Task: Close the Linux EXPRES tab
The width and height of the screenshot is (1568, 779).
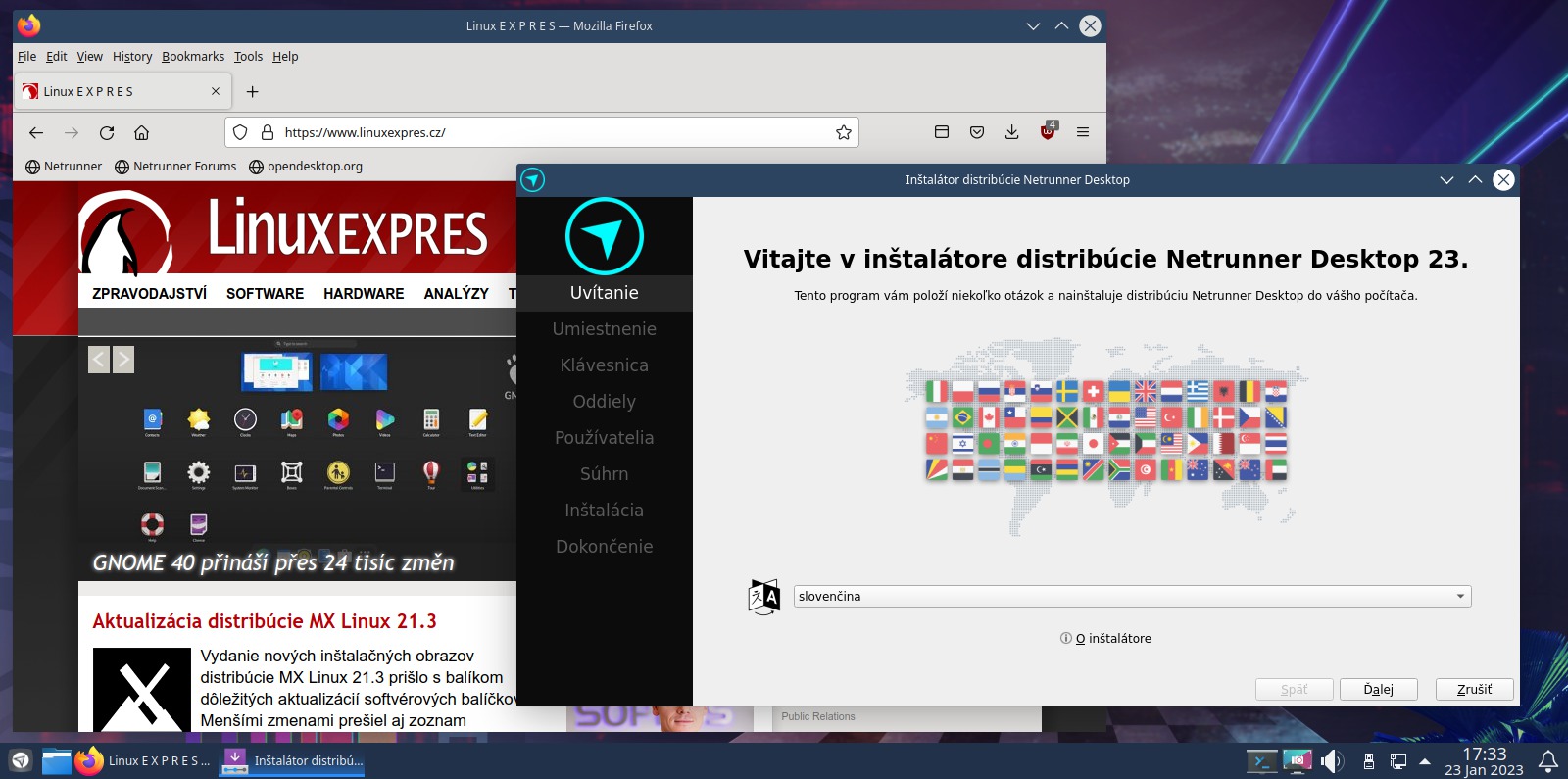Action: (x=216, y=91)
